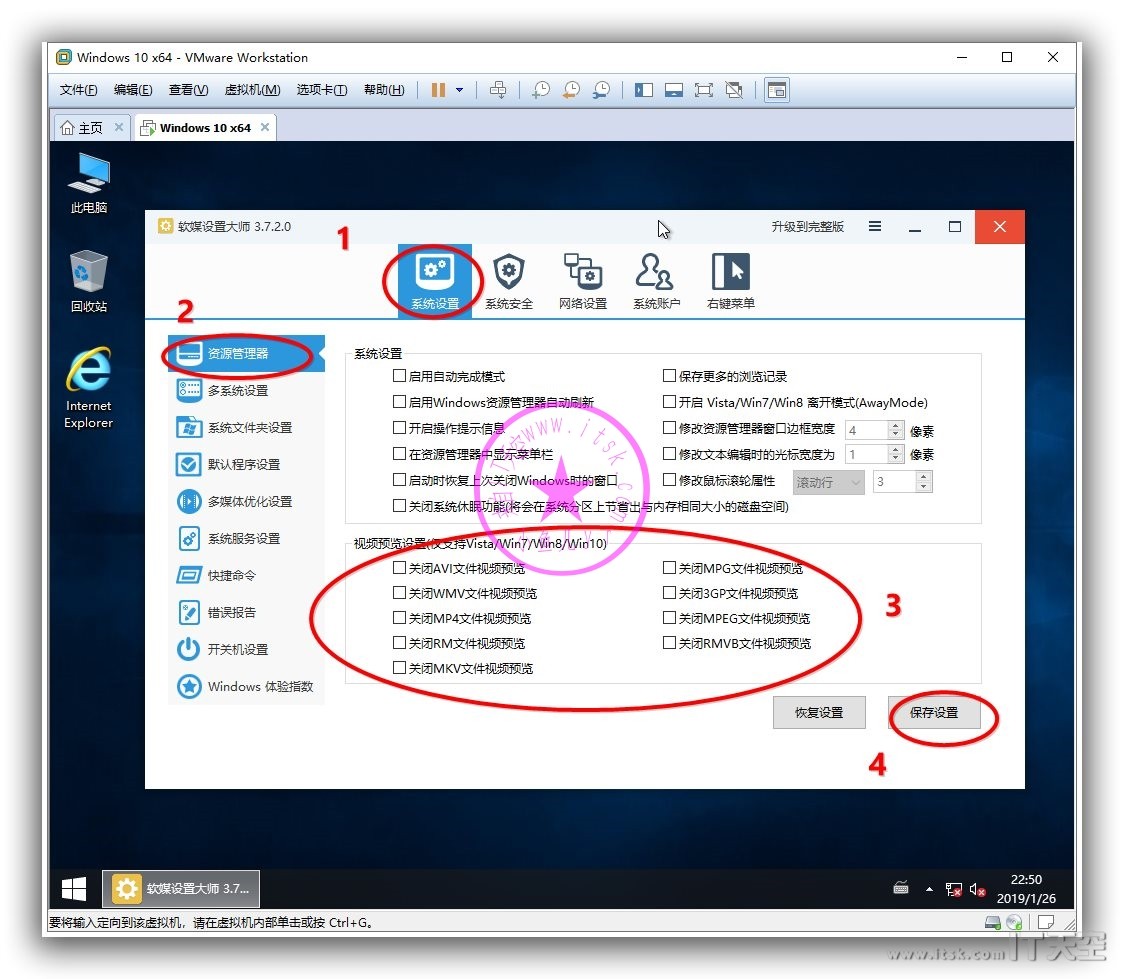The width and height of the screenshot is (1124, 979).
Task: Toggle the VMware library sidebar icon
Action: click(x=644, y=90)
